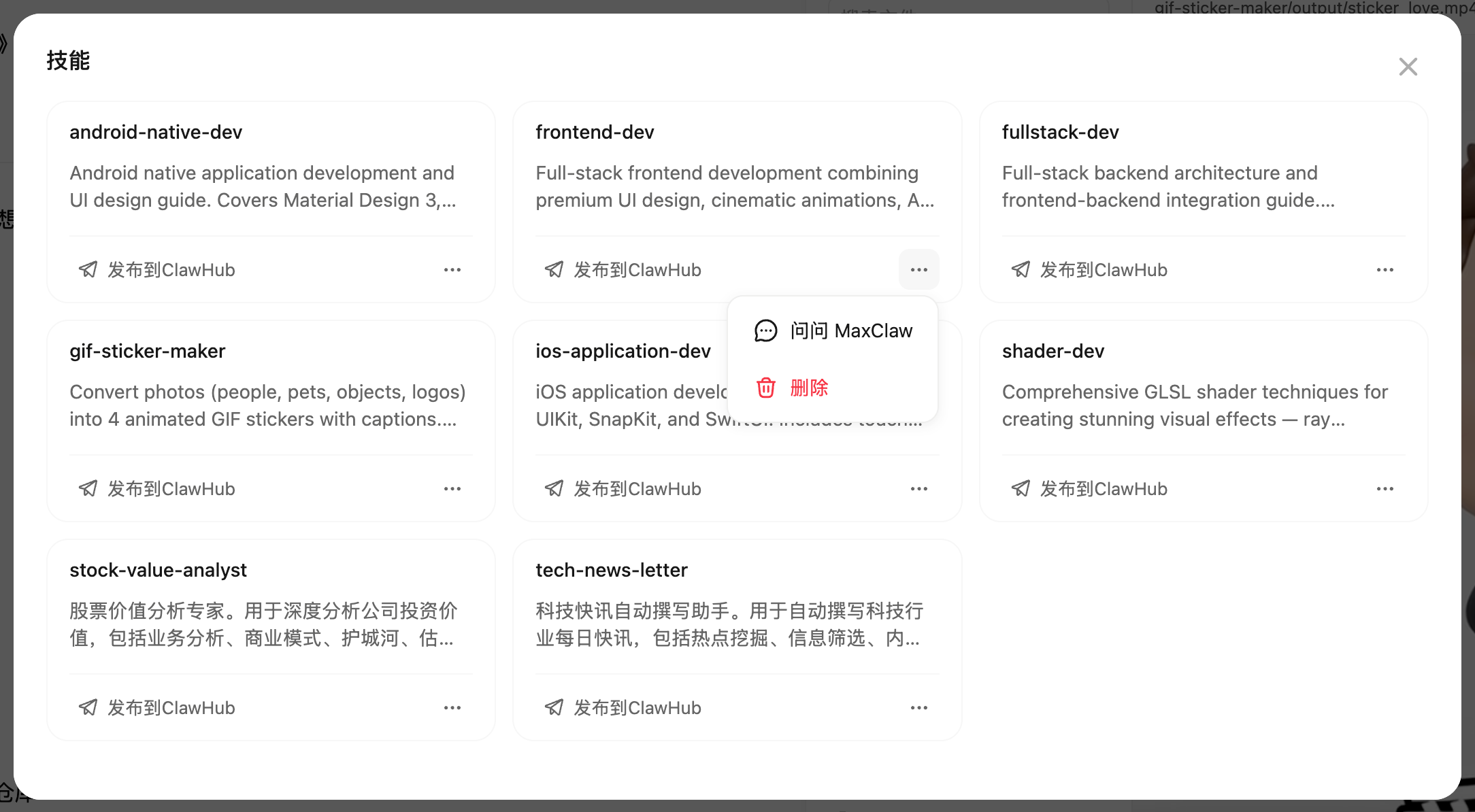Select 删除 from the open context menu
The image size is (1475, 812).
[809, 387]
